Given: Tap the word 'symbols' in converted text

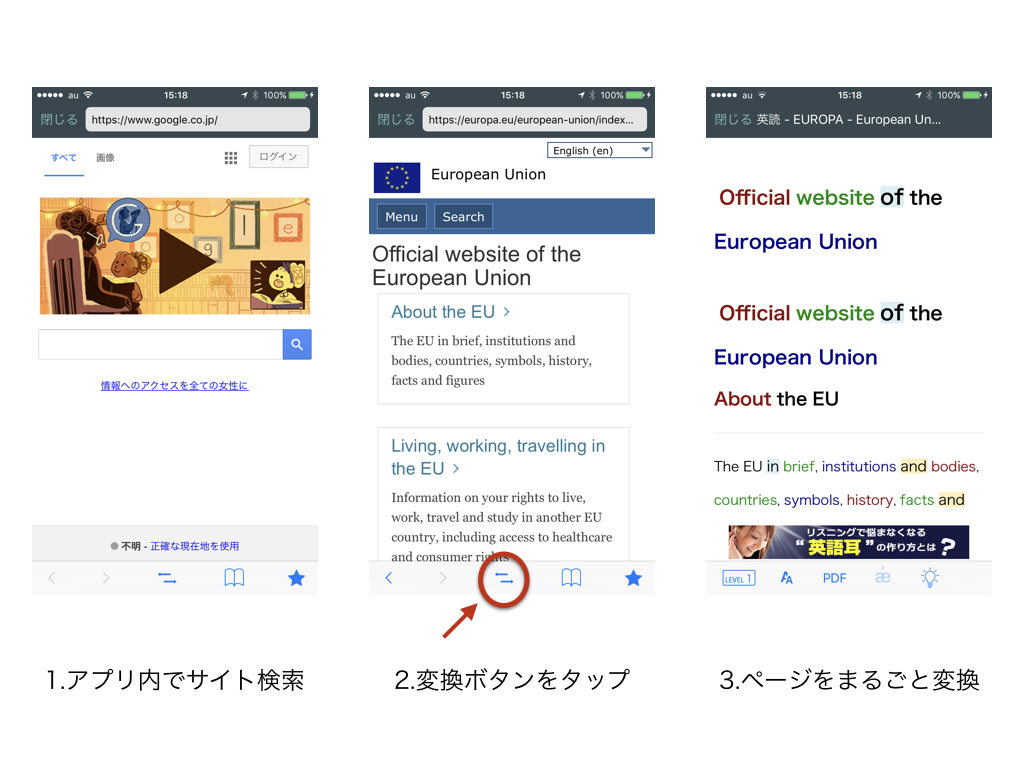Looking at the screenshot, I should coord(812,500).
